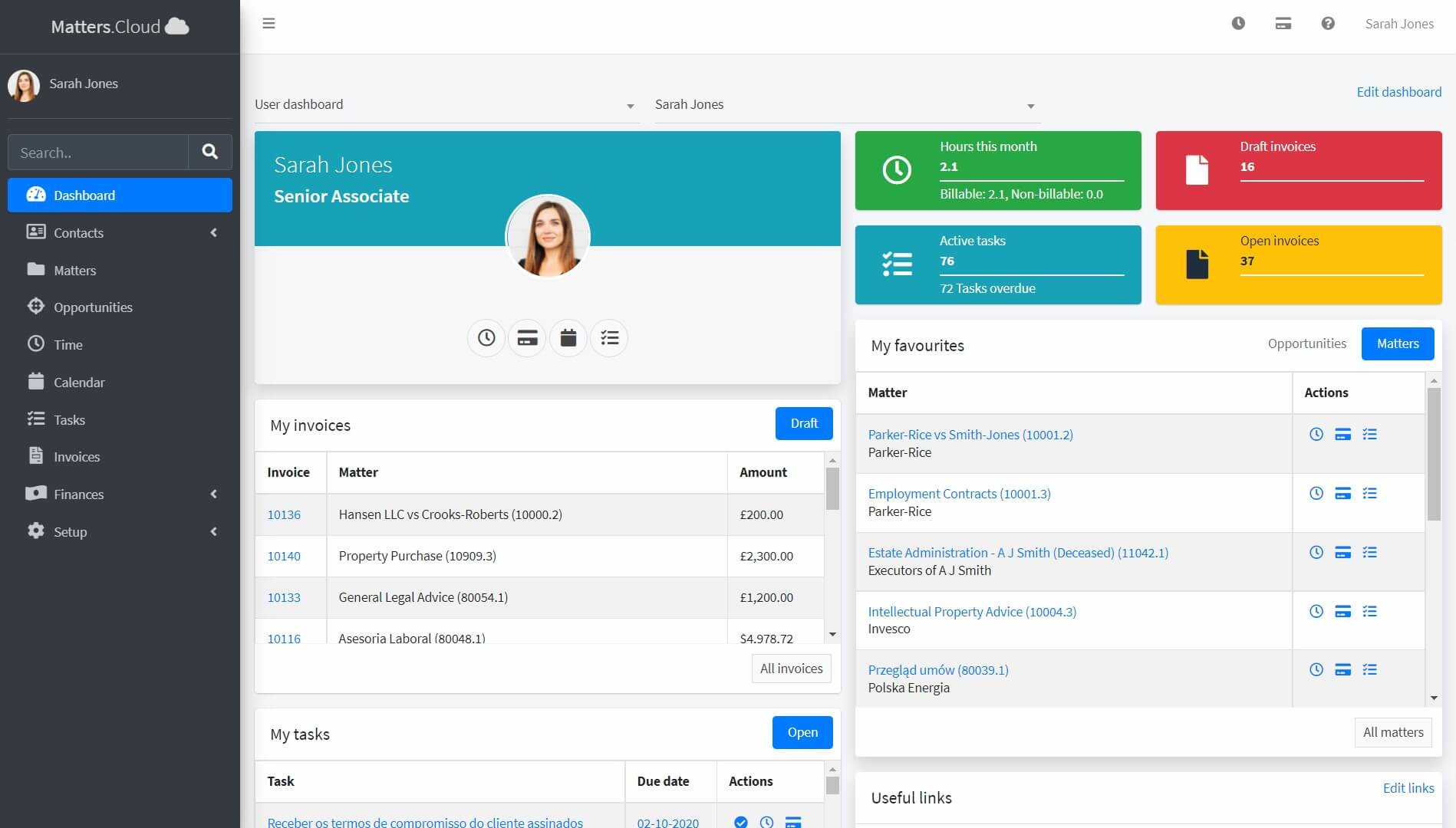Open the help icon in the header
This screenshot has height=828, width=1456.
[x=1328, y=24]
